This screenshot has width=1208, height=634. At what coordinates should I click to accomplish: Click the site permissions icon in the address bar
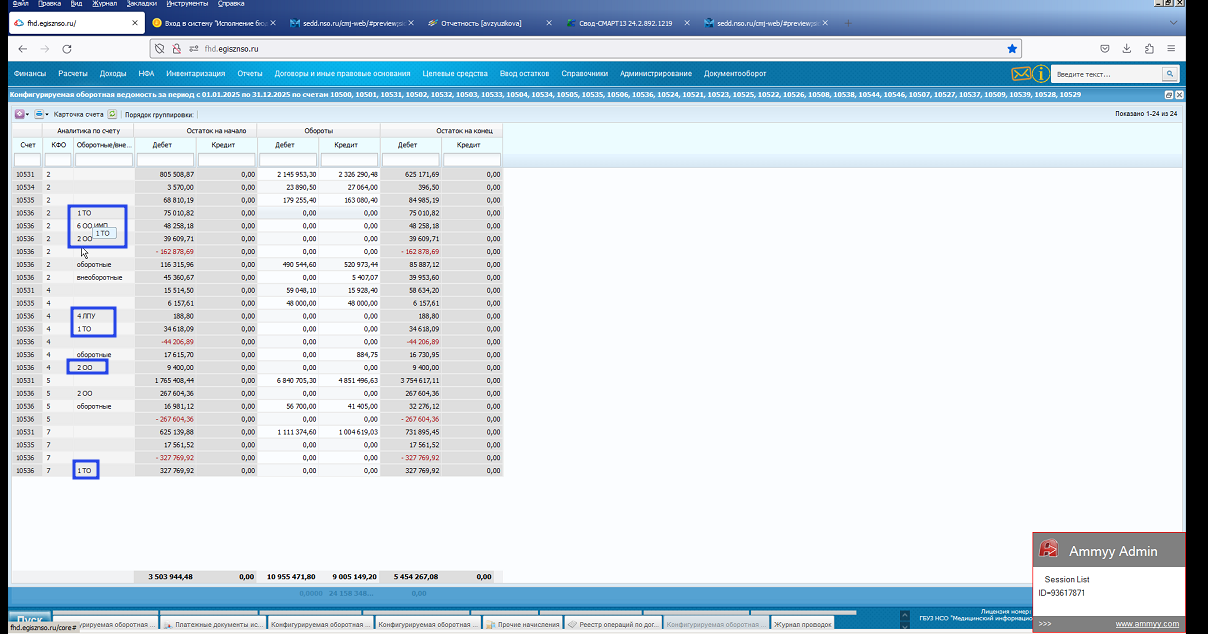pyautogui.click(x=192, y=48)
